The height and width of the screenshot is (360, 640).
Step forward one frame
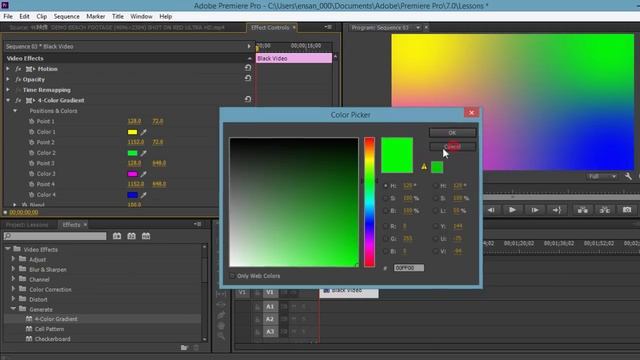pos(534,210)
